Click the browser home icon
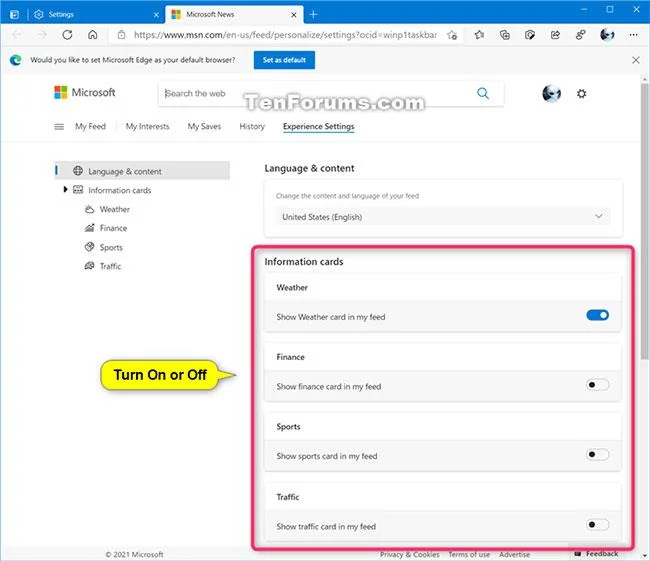 (x=92, y=35)
